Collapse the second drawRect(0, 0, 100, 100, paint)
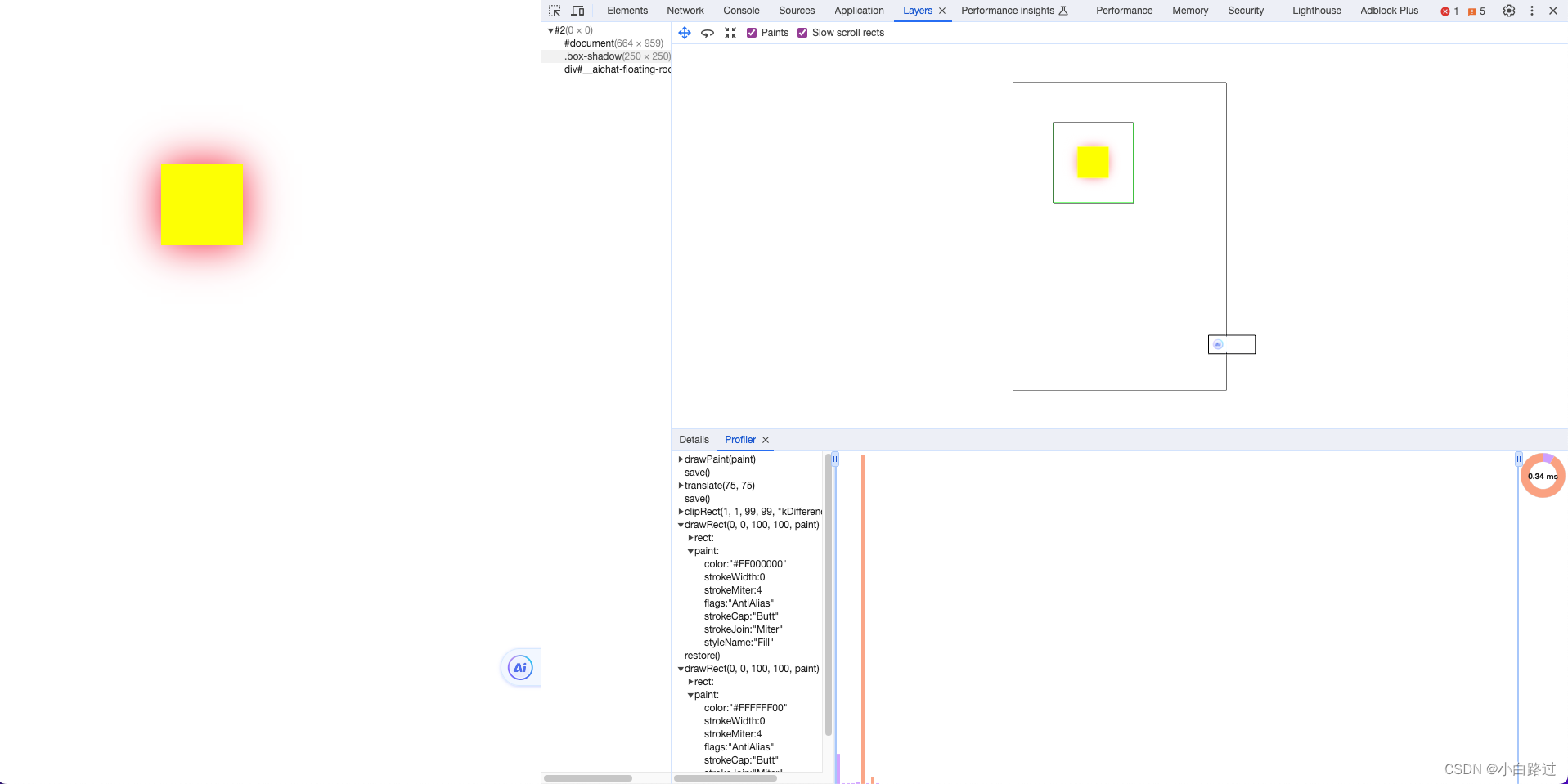Screen dimensions: 1568x784 point(681,669)
